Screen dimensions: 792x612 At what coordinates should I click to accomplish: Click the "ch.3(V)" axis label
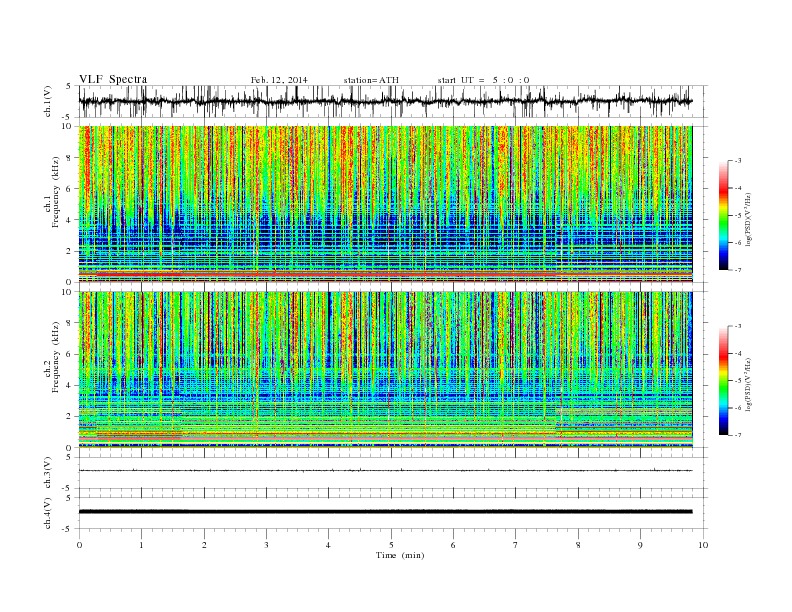point(48,473)
